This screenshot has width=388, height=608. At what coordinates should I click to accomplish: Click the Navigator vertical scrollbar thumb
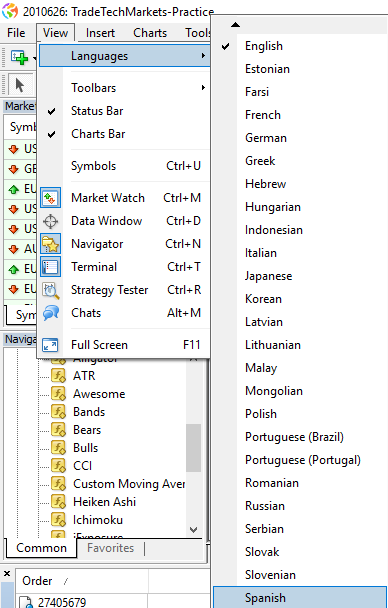click(193, 448)
